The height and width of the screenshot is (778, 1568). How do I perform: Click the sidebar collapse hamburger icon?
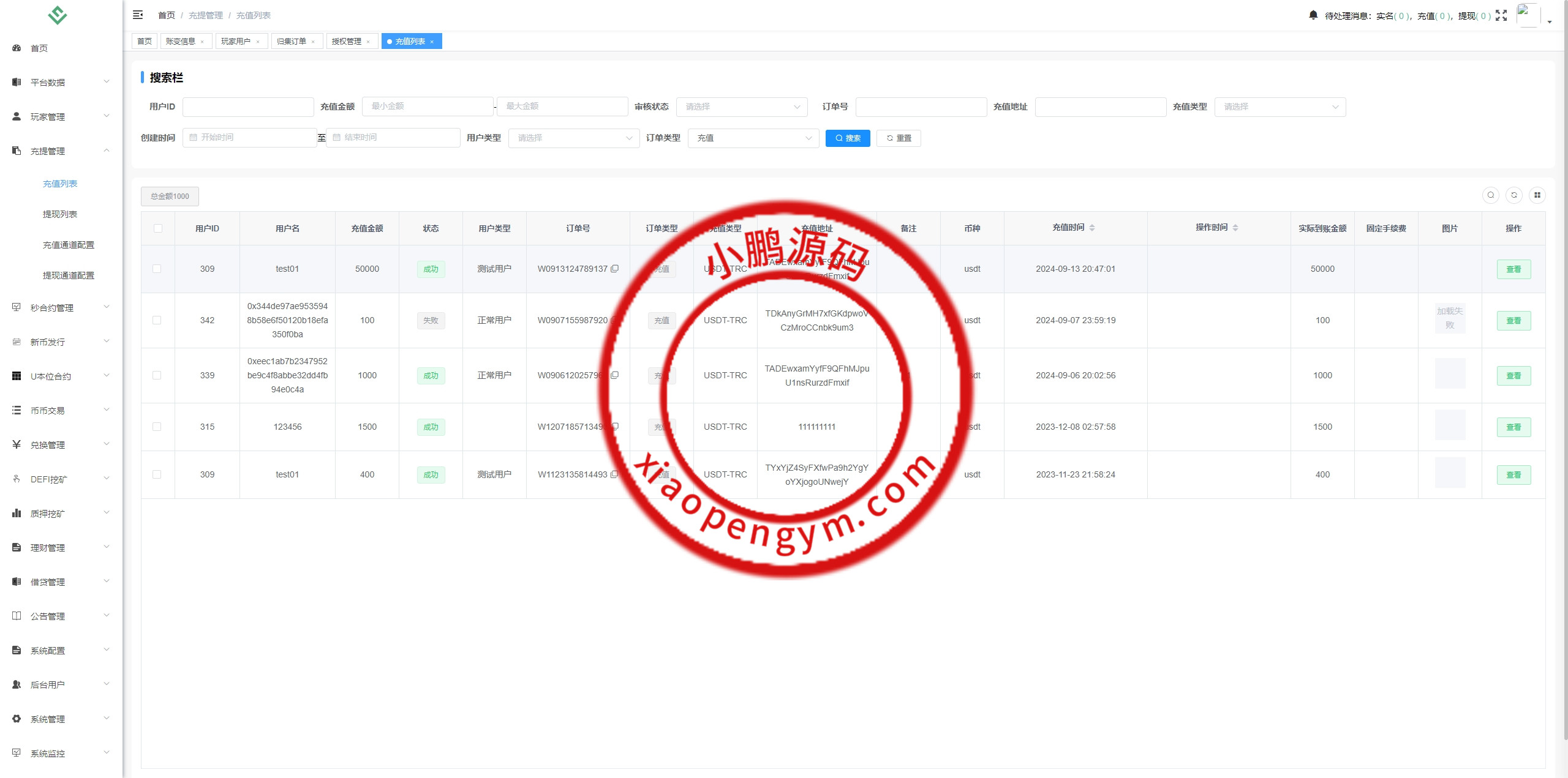(x=138, y=15)
